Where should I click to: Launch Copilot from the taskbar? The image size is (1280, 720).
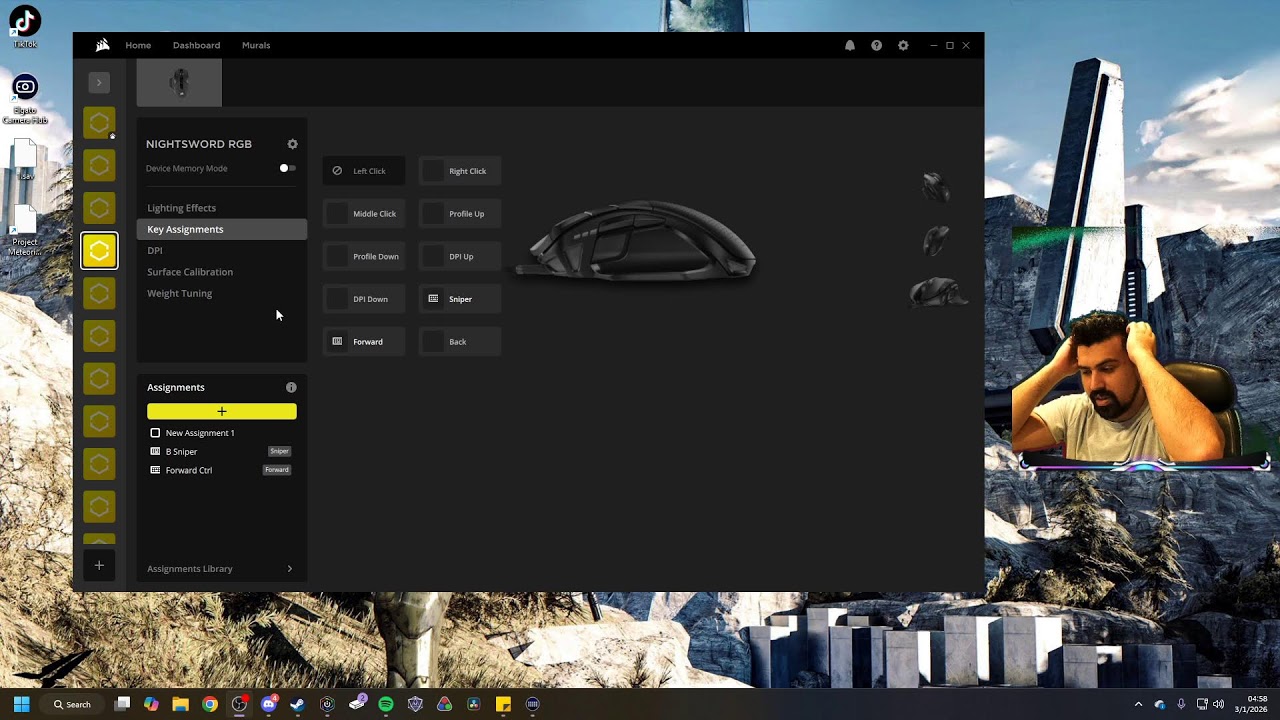click(x=151, y=704)
